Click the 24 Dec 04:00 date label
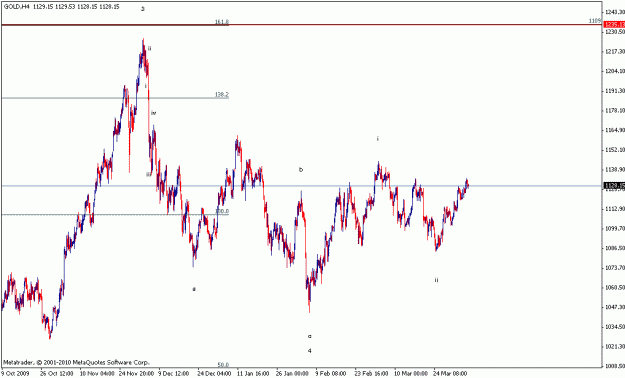The image size is (625, 378). [214, 374]
